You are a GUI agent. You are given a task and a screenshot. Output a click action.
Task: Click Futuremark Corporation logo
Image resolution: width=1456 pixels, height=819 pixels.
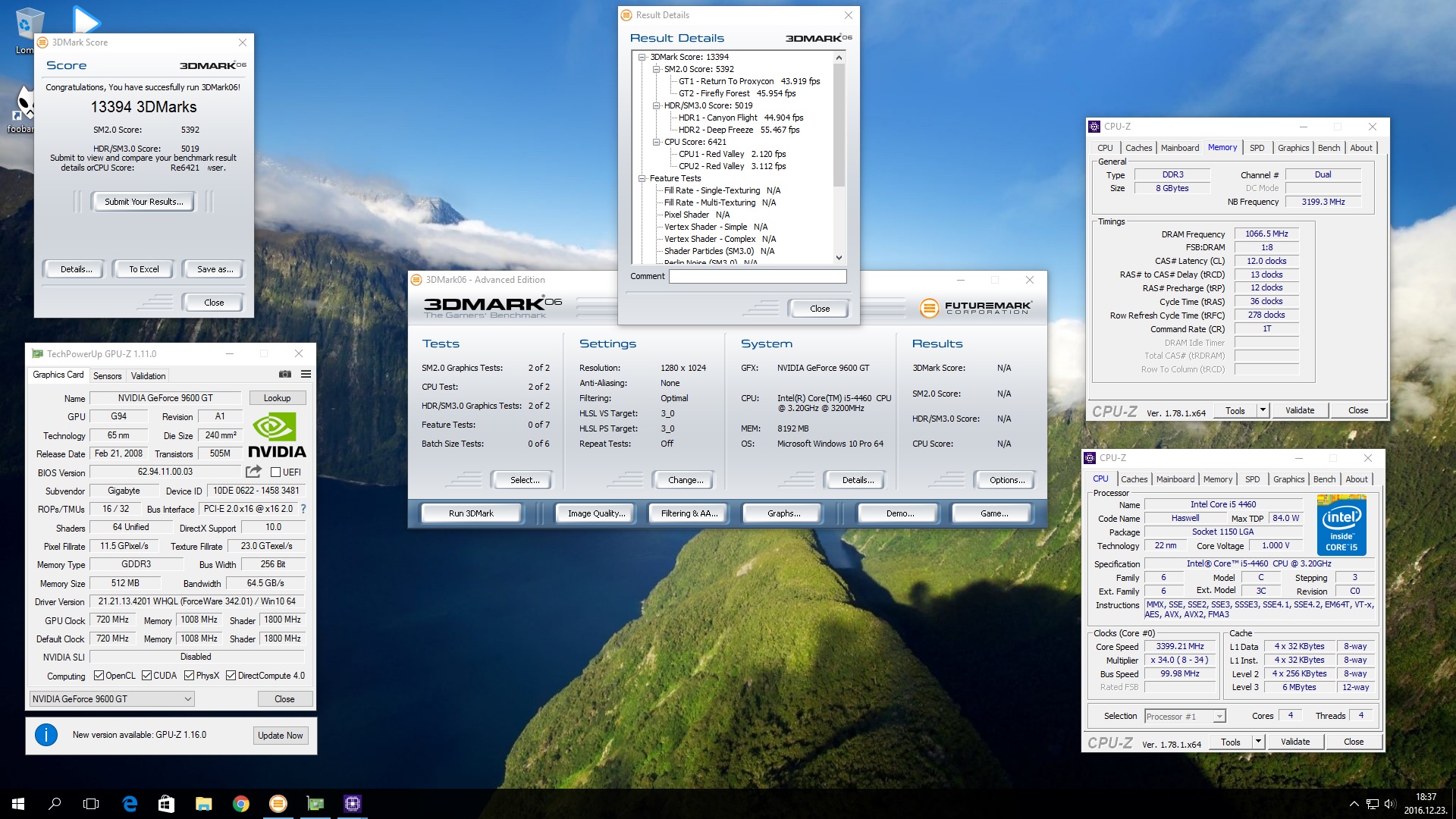(x=975, y=307)
